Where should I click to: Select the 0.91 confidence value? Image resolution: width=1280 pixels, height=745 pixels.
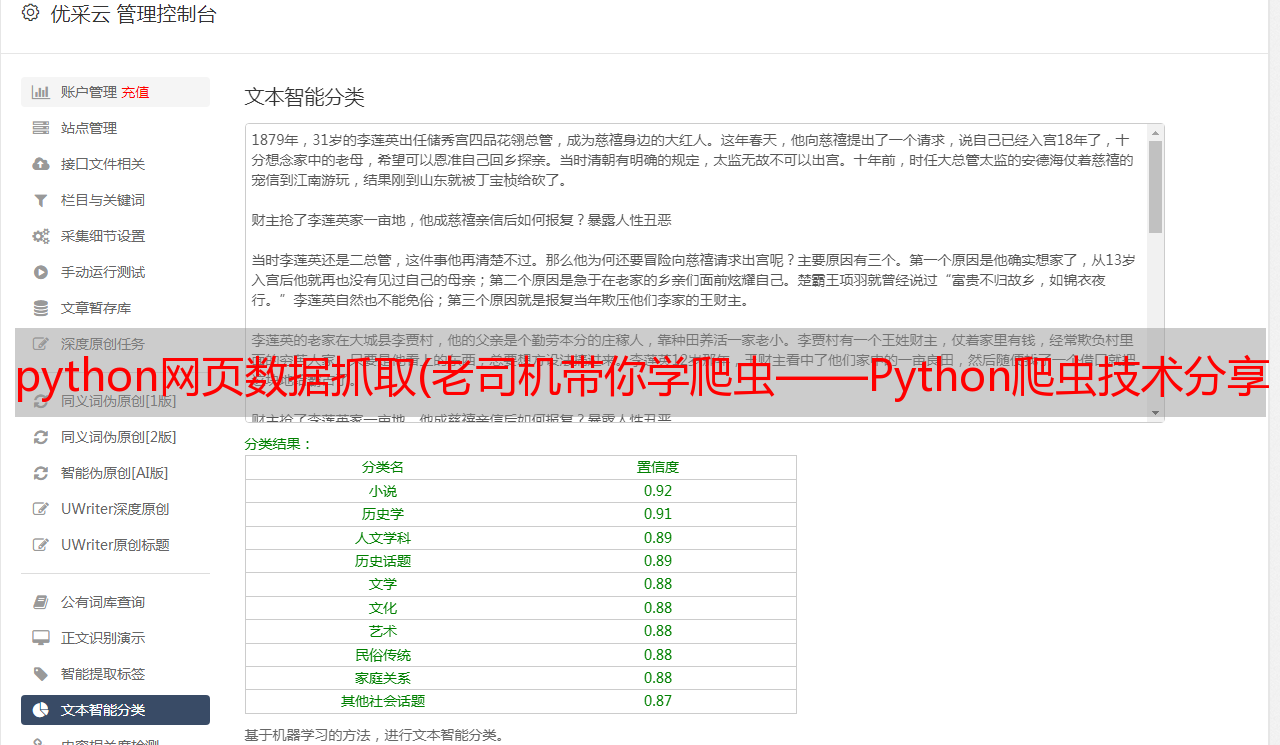coord(658,514)
